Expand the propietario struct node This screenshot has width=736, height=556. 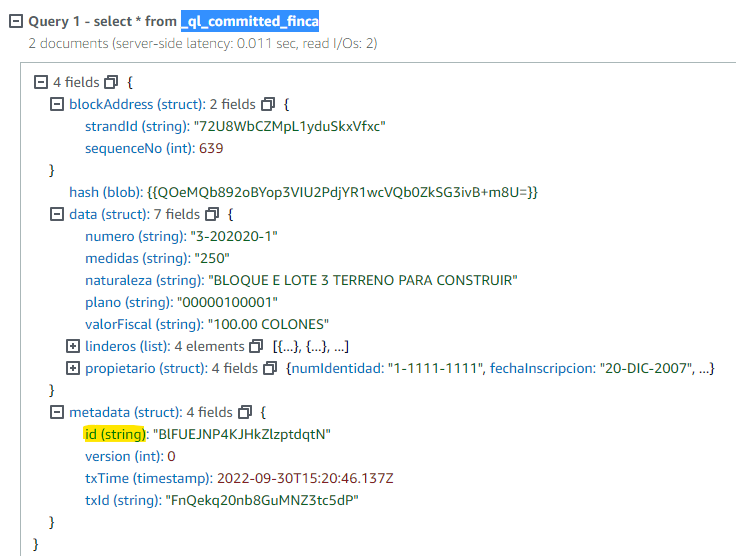pyautogui.click(x=73, y=368)
